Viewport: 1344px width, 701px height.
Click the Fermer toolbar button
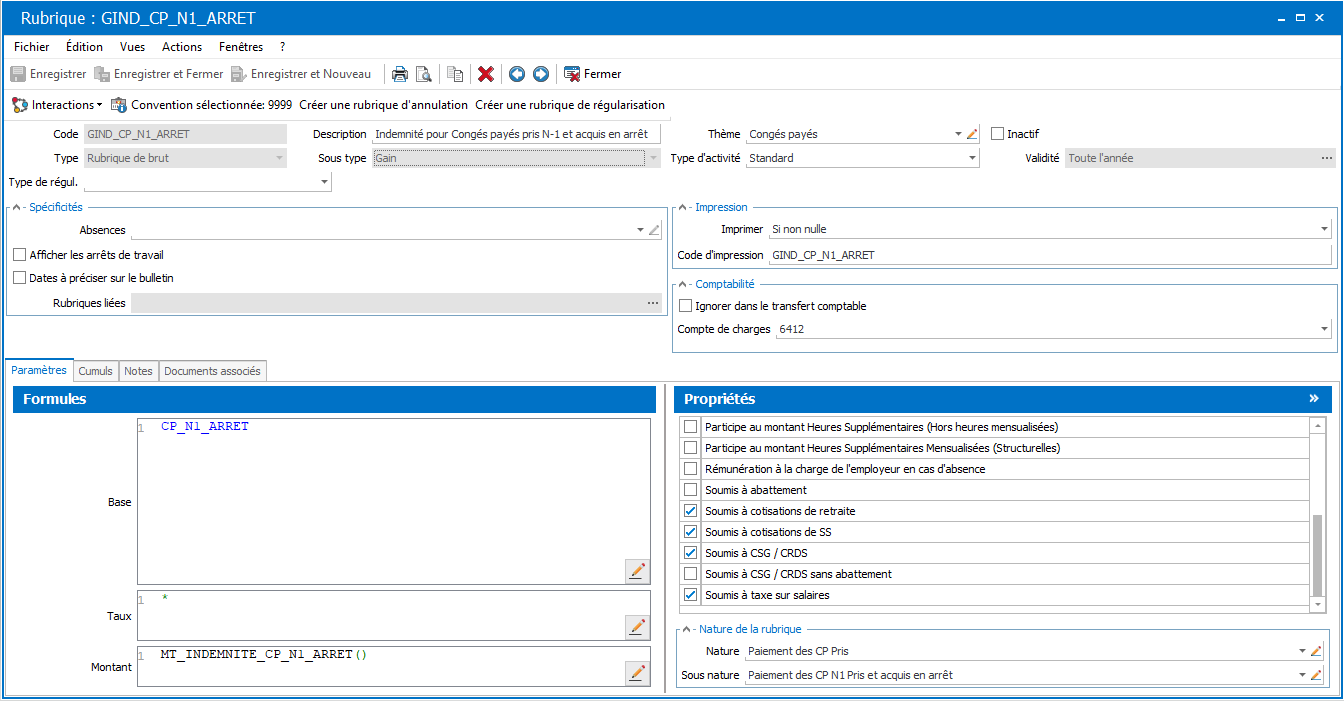point(593,74)
